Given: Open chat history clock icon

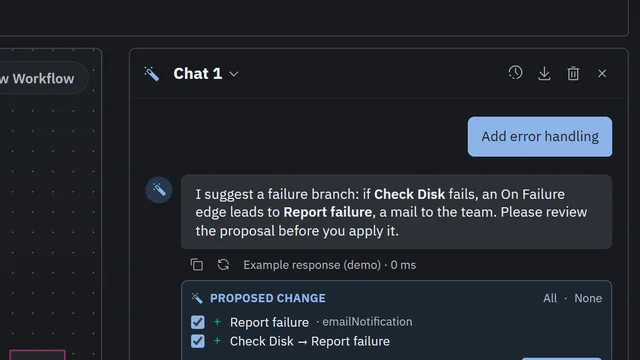Looking at the screenshot, I should [515, 73].
